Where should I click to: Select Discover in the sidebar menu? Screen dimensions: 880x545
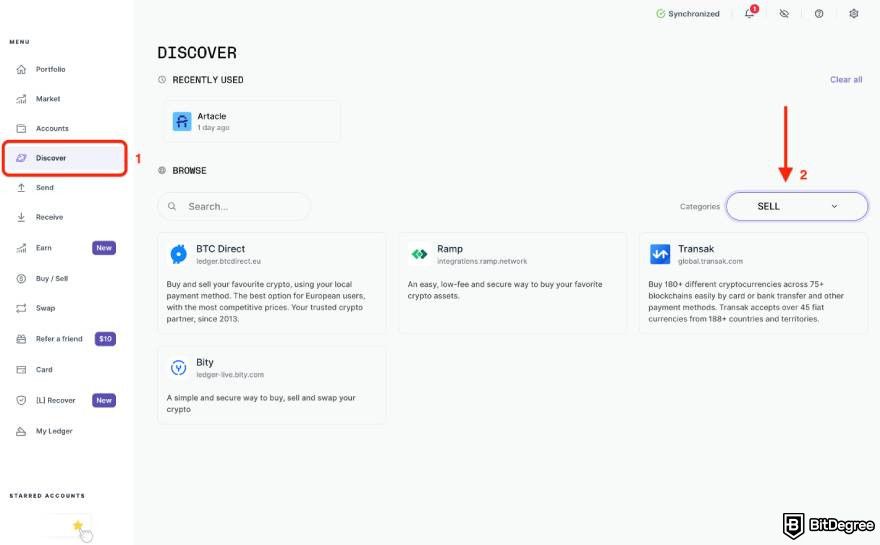[x=65, y=158]
